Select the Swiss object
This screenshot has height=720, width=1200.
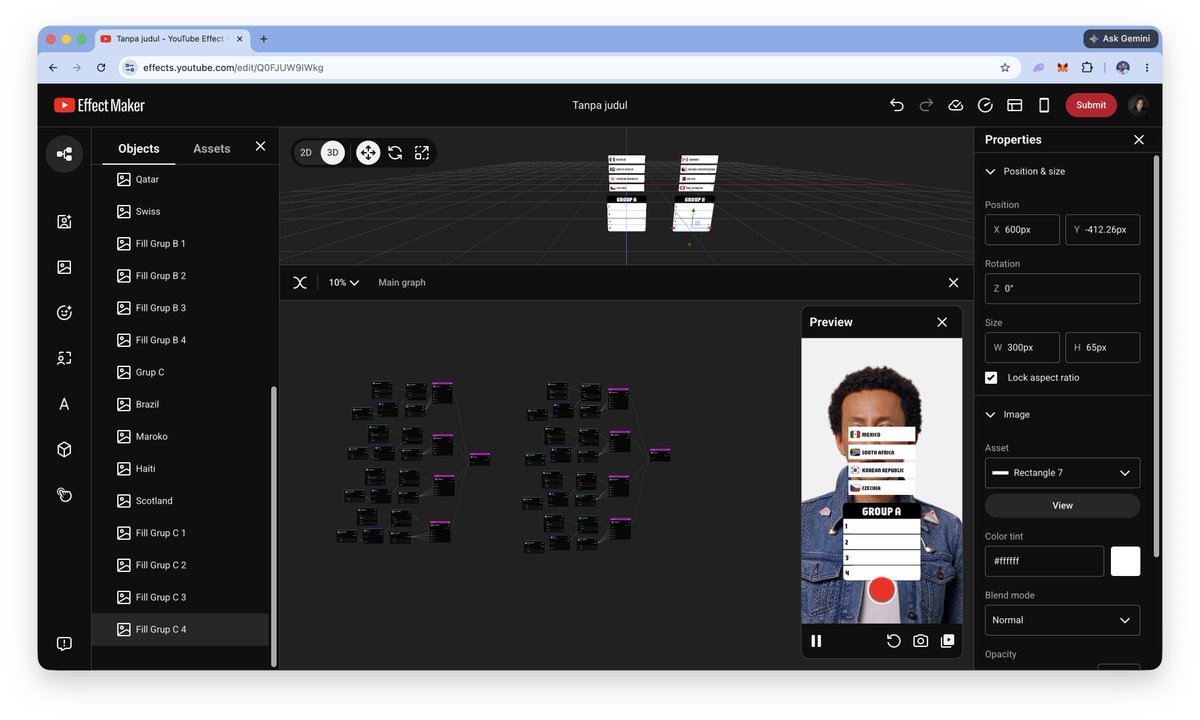(180, 212)
